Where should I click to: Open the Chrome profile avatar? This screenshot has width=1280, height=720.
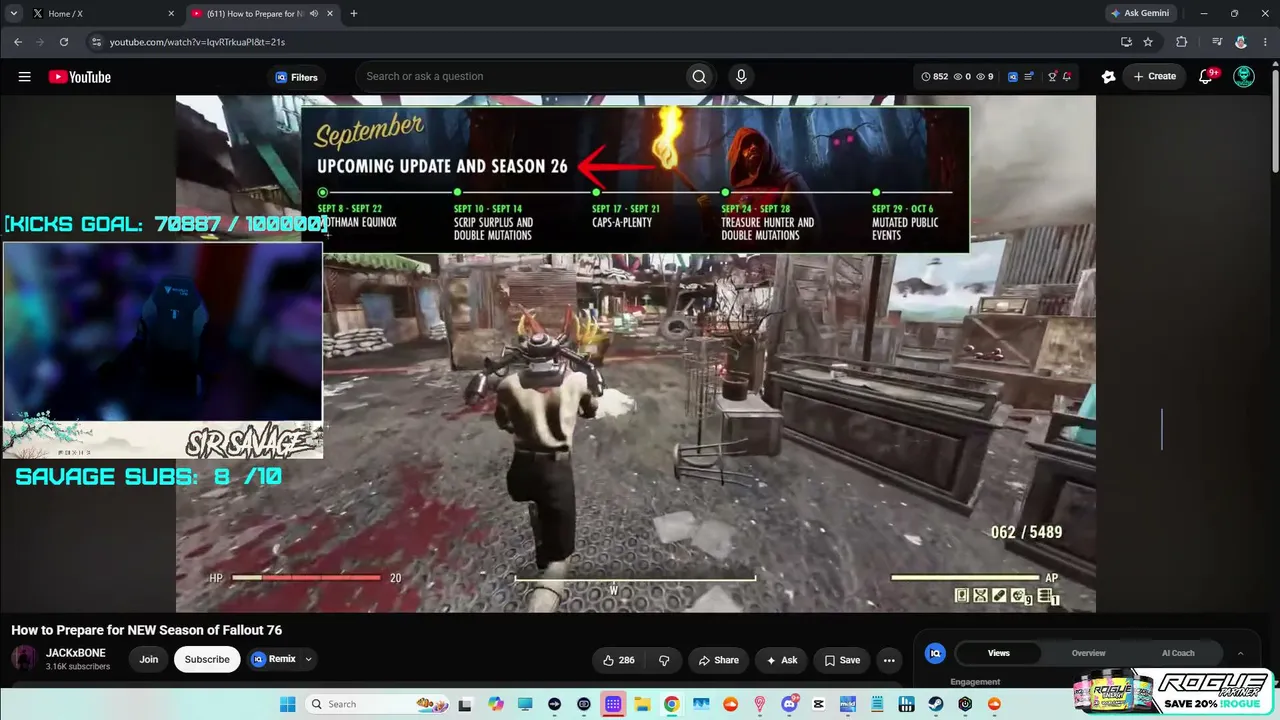coord(1241,42)
